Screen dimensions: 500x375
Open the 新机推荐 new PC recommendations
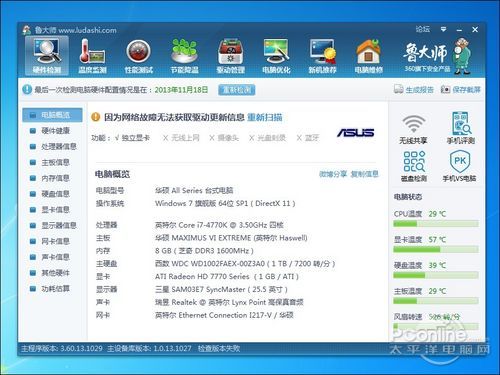point(322,56)
